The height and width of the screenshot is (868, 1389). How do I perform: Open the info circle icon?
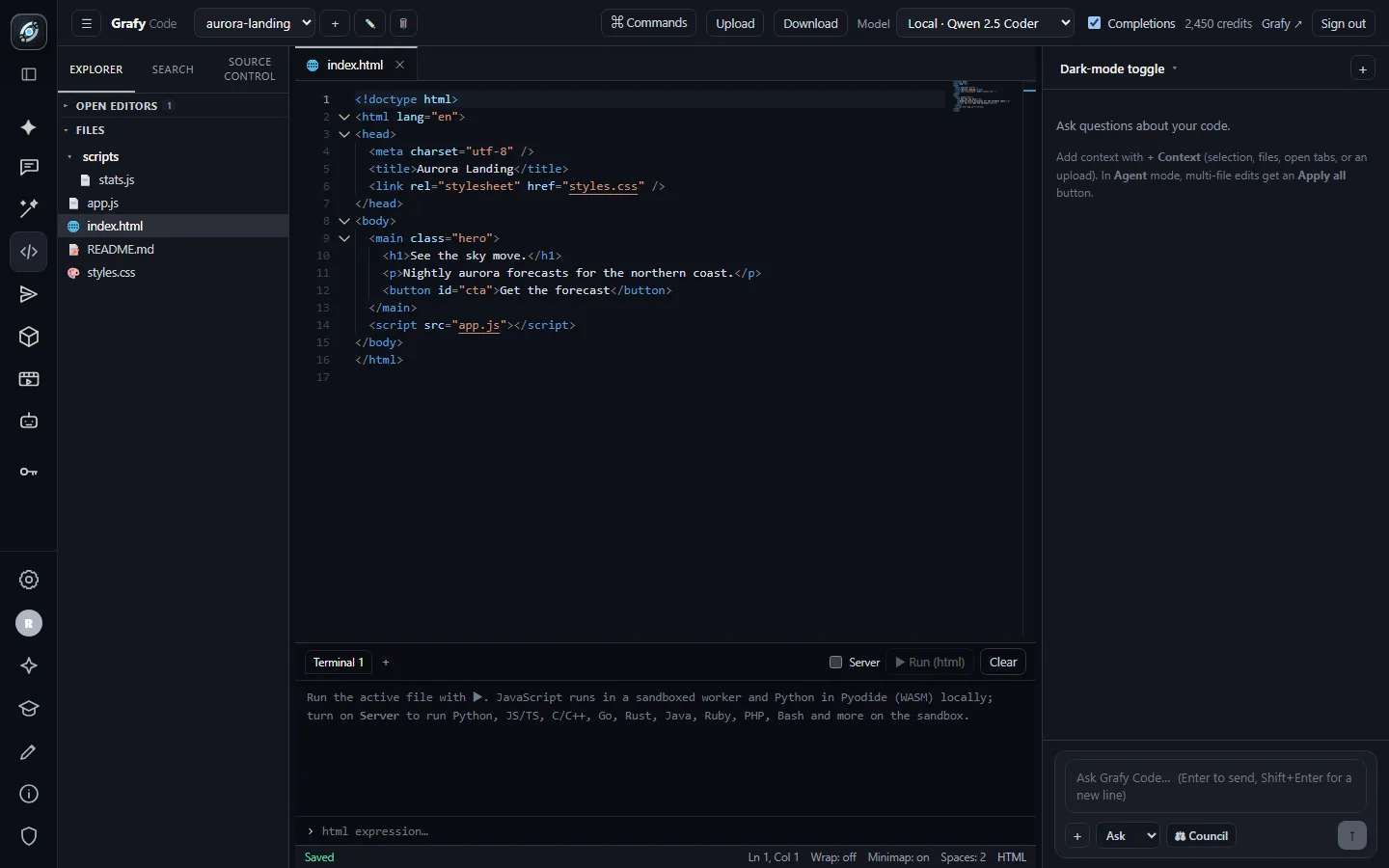click(x=29, y=794)
